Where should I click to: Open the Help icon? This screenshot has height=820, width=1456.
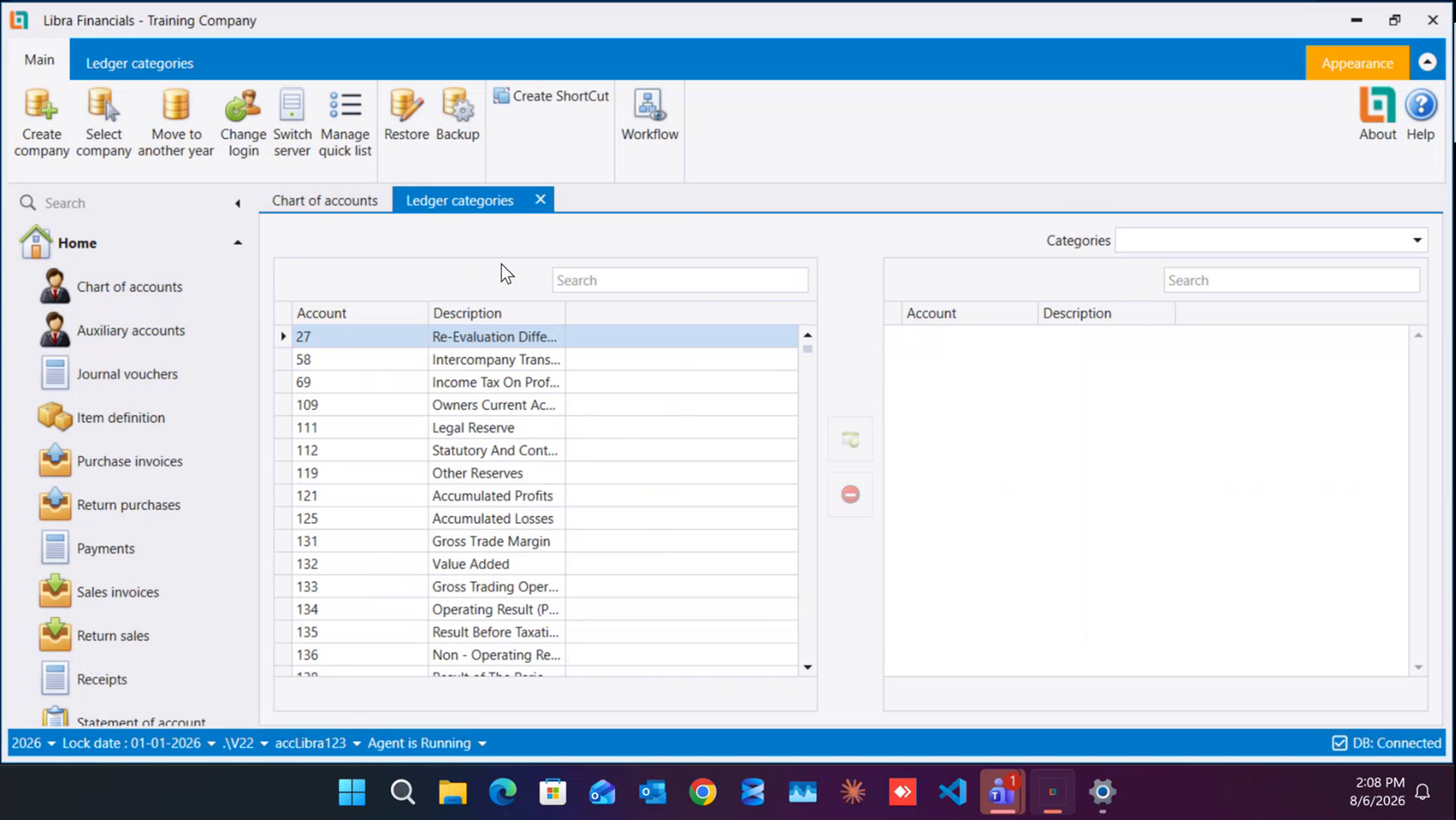point(1421,115)
